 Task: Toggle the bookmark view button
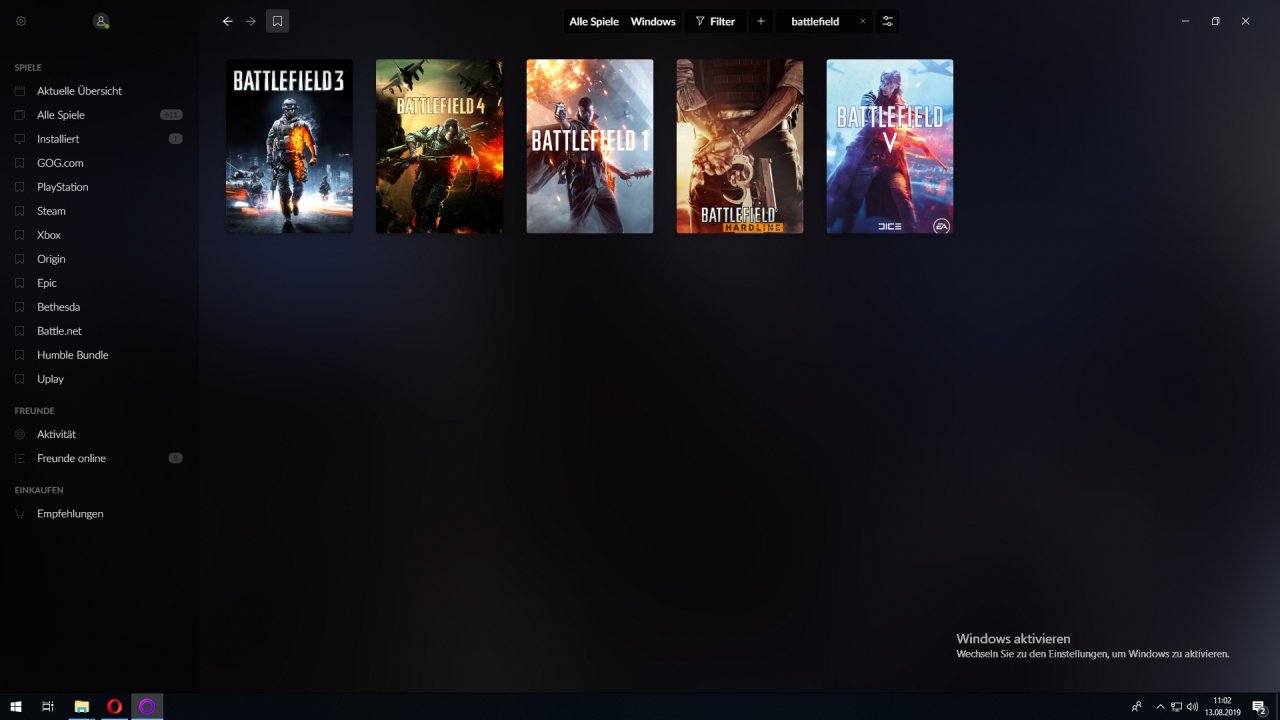point(277,21)
